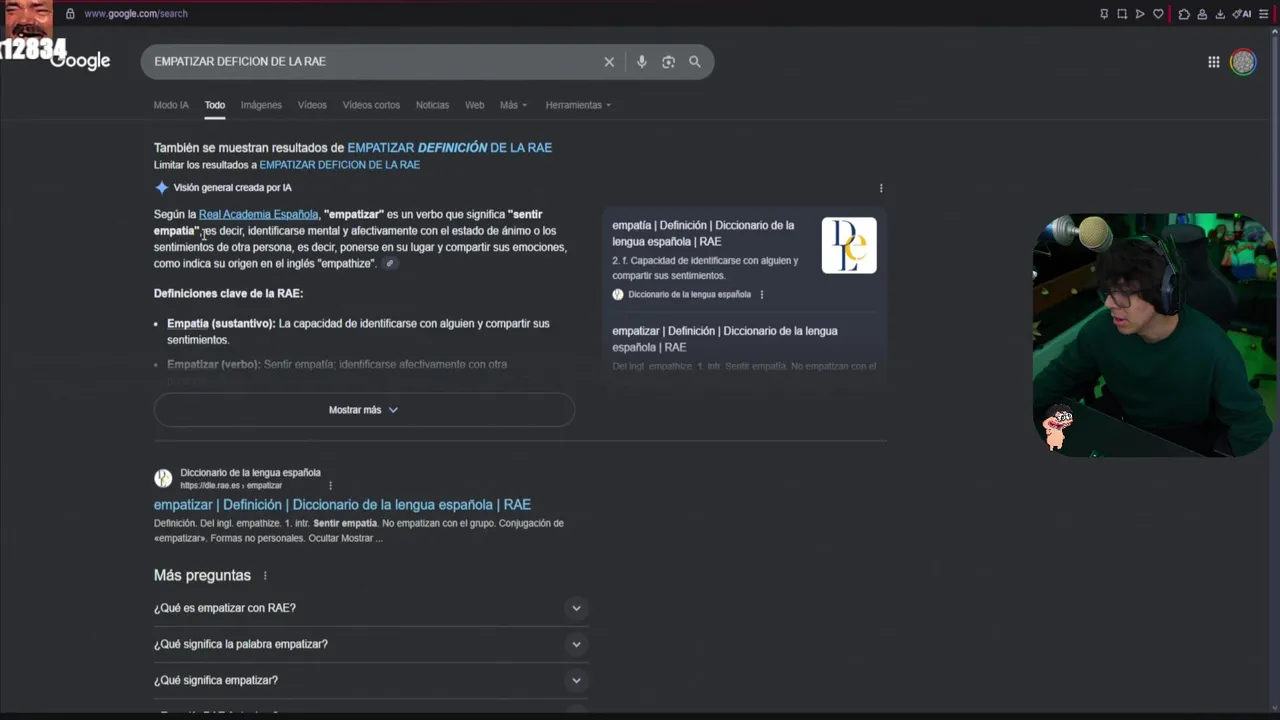Image resolution: width=1280 pixels, height=720 pixels.
Task: Open Real Academia Española link in overview
Action: pyautogui.click(x=258, y=214)
